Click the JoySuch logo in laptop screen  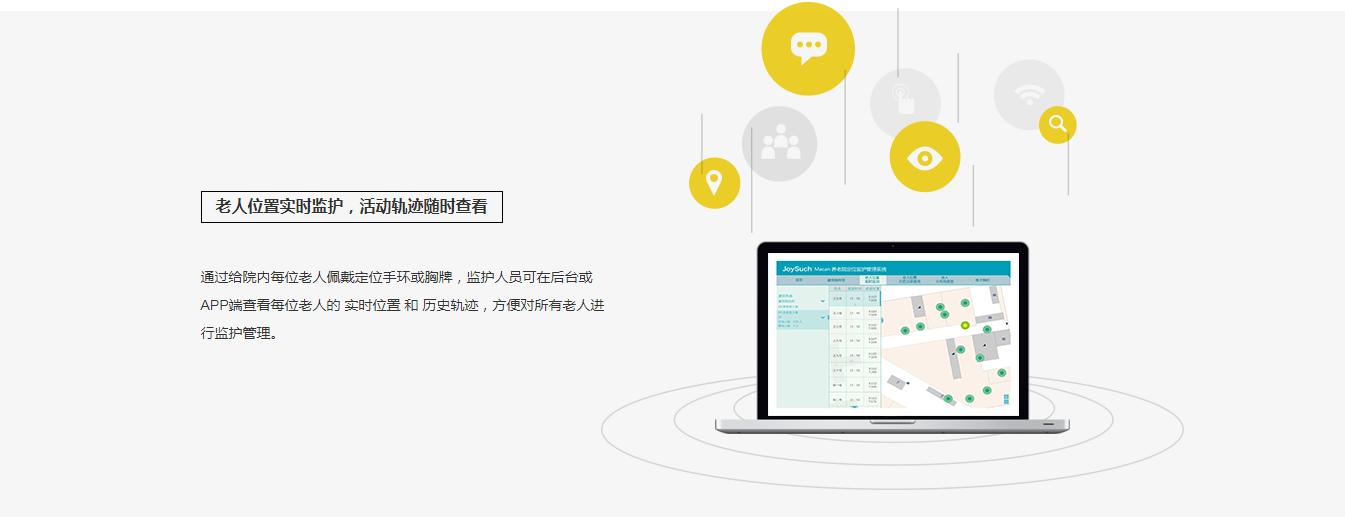pyautogui.click(x=797, y=269)
